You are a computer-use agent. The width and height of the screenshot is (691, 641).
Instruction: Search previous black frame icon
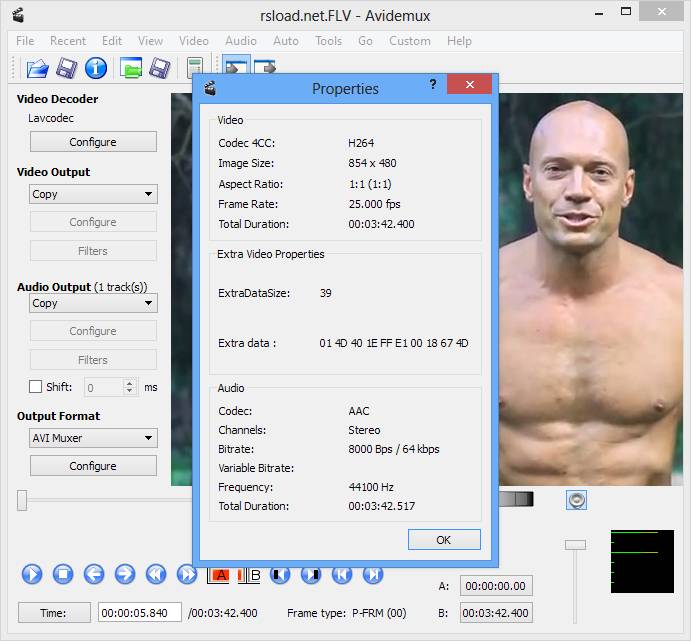coord(280,575)
